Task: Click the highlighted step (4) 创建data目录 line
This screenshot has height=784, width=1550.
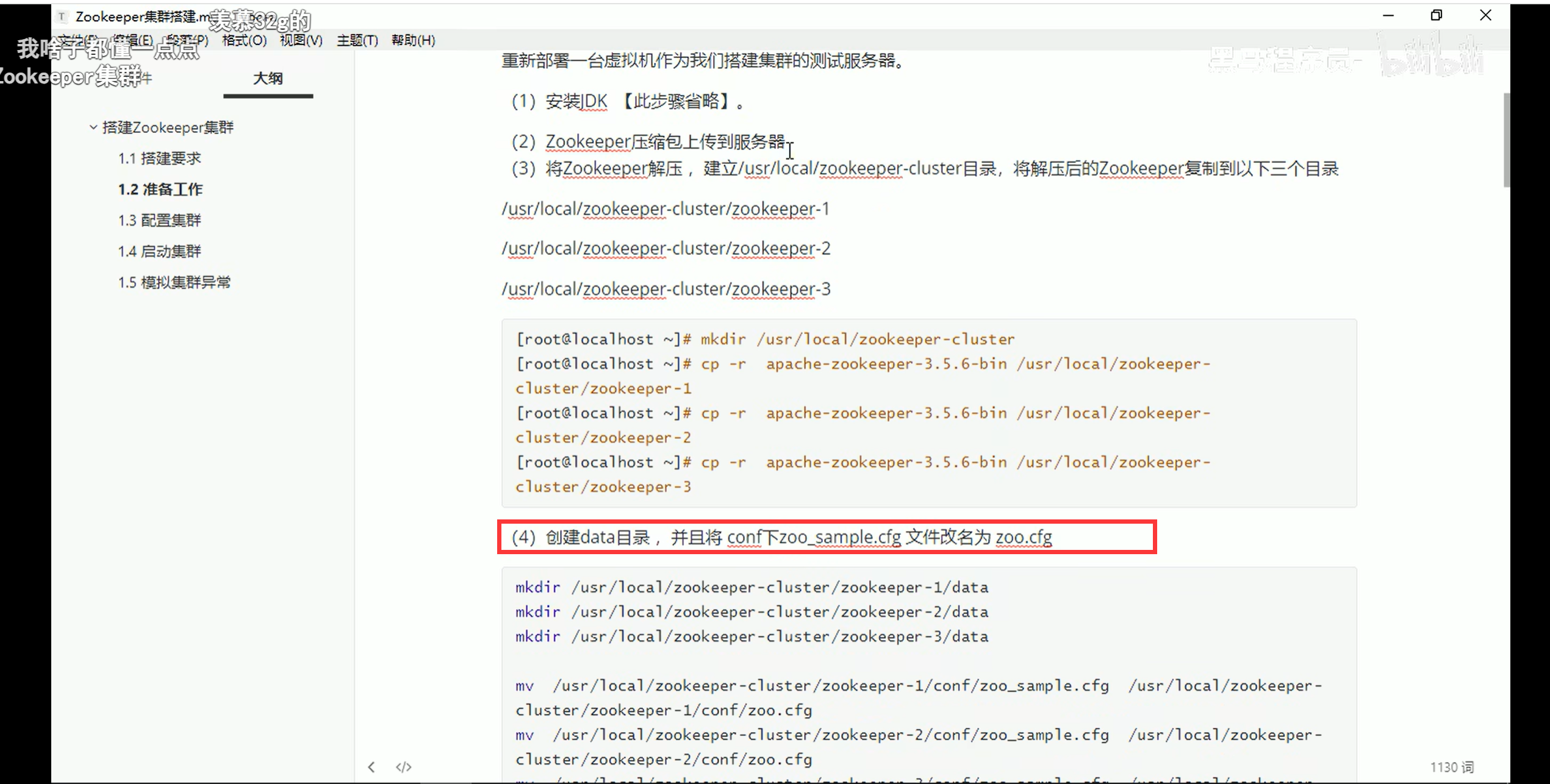Action: [781, 537]
